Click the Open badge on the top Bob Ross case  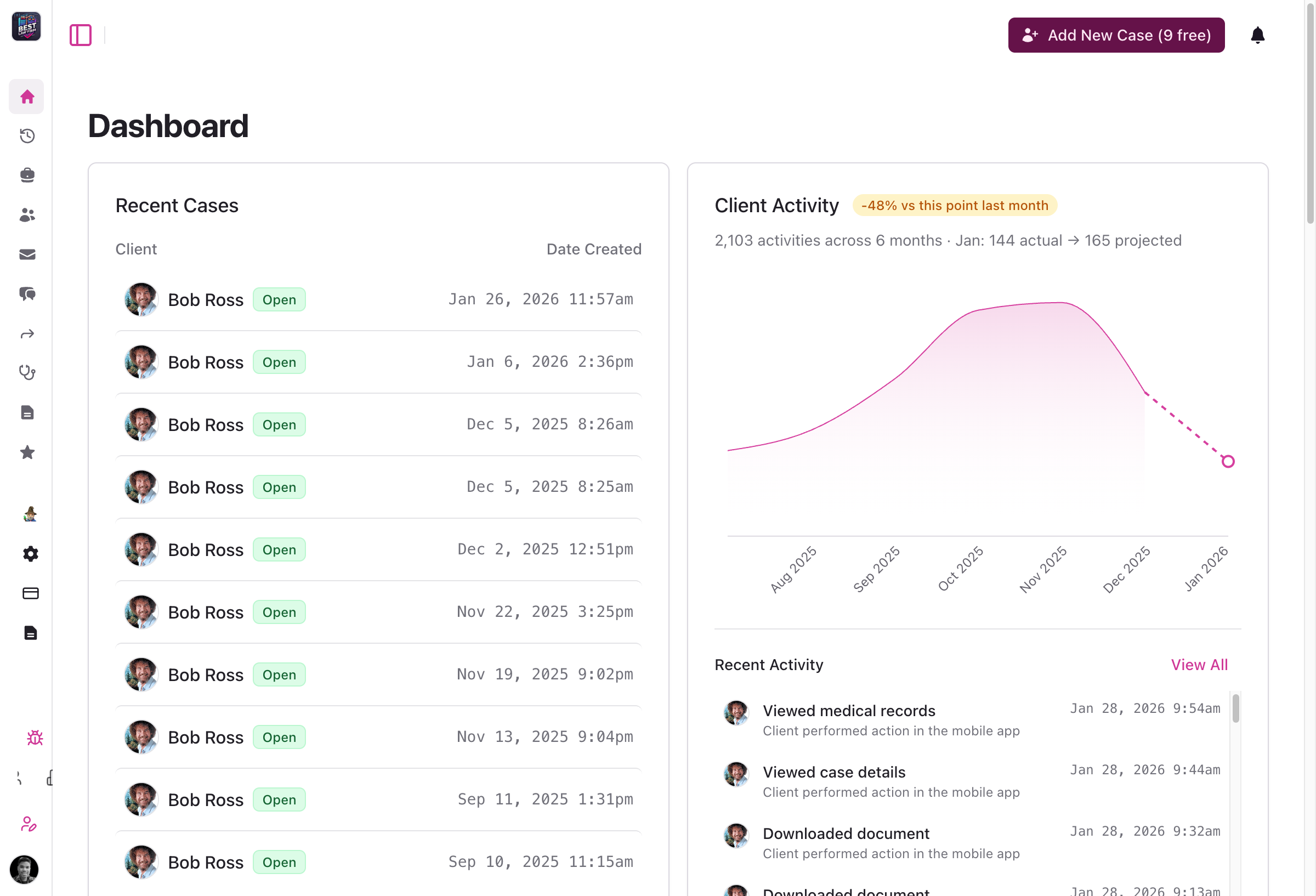[x=279, y=299]
